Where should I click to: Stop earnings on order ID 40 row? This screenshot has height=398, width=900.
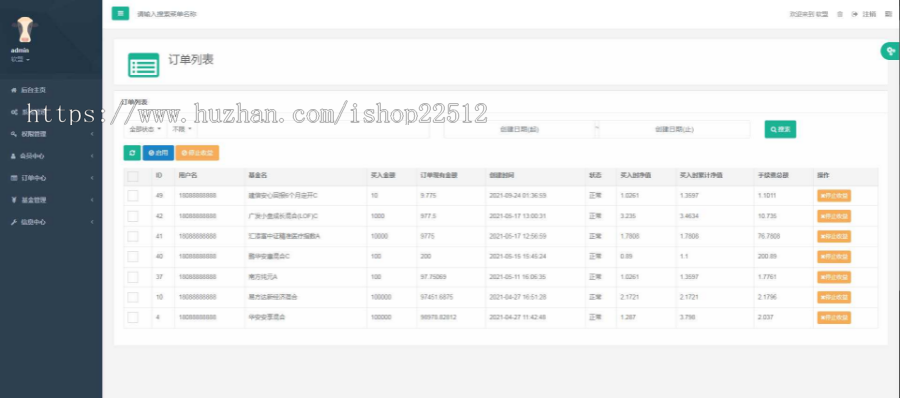click(x=834, y=257)
